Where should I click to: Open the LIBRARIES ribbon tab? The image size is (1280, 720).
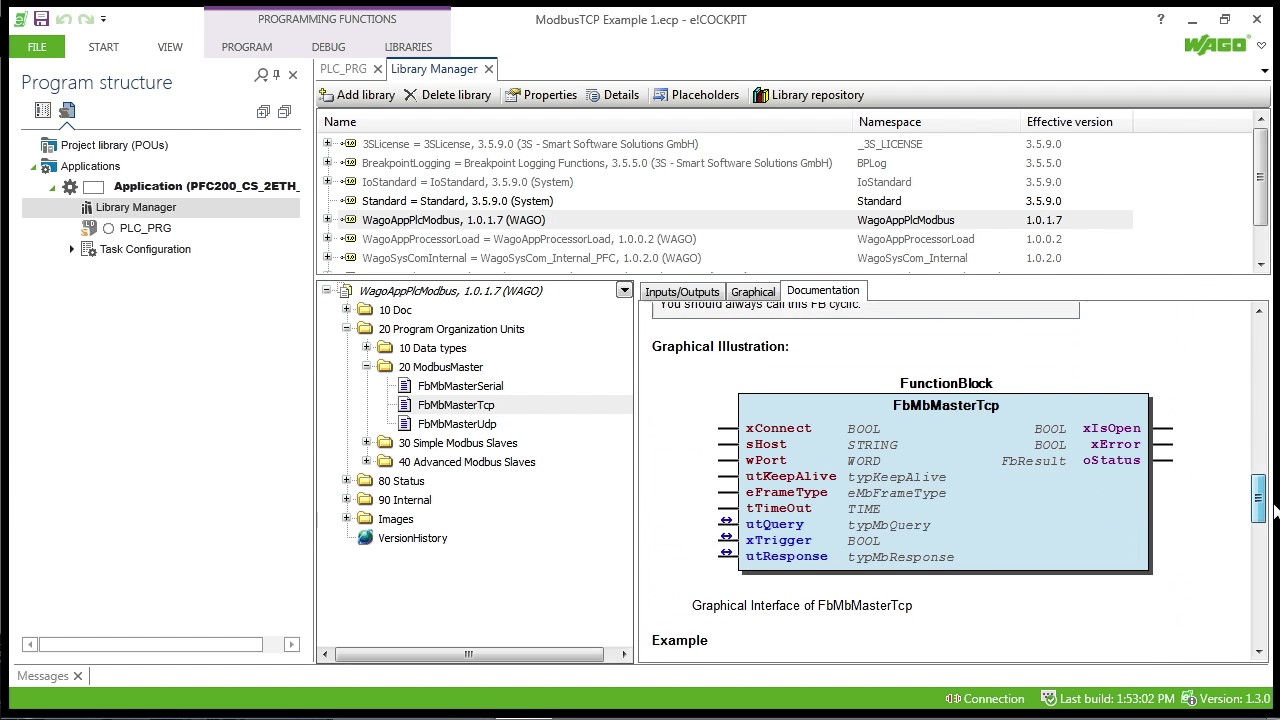click(x=408, y=47)
